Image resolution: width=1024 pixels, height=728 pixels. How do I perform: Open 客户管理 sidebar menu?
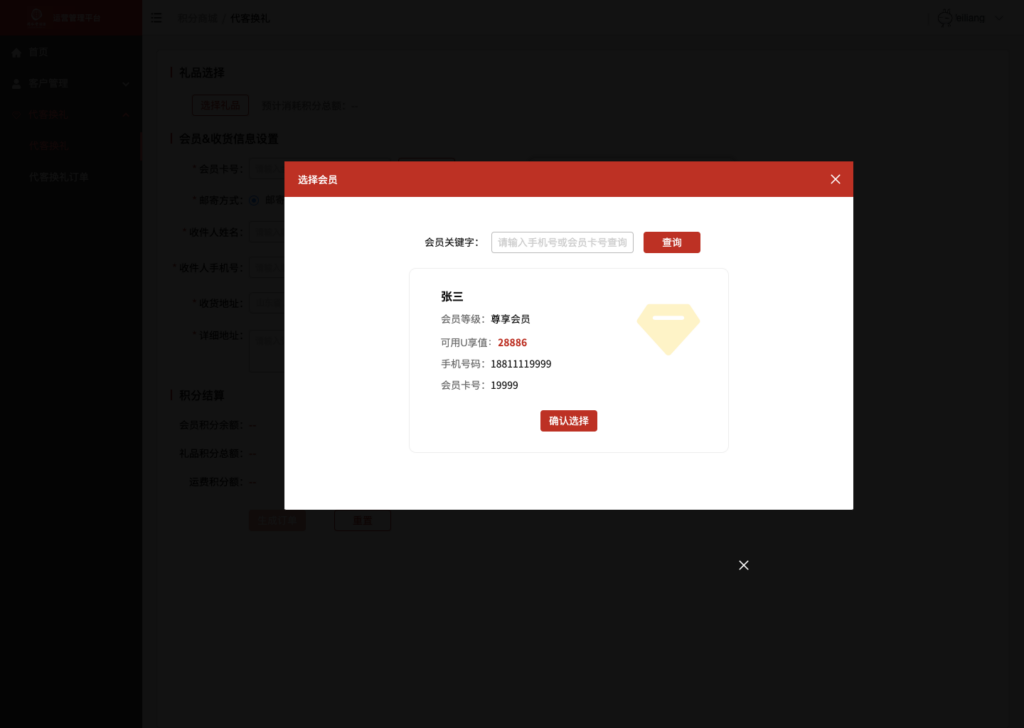(71, 84)
